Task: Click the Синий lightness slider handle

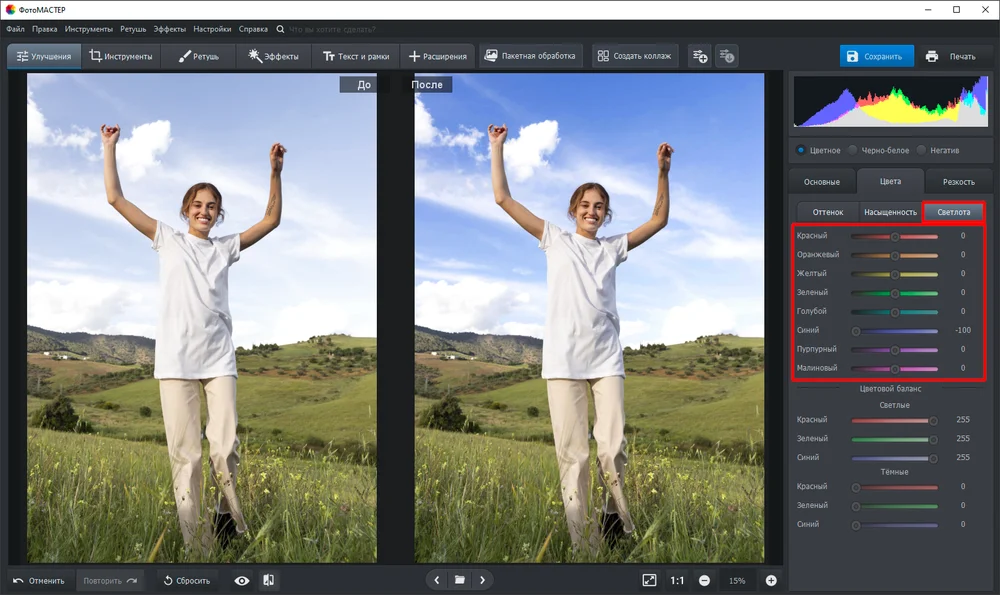Action: click(x=856, y=331)
